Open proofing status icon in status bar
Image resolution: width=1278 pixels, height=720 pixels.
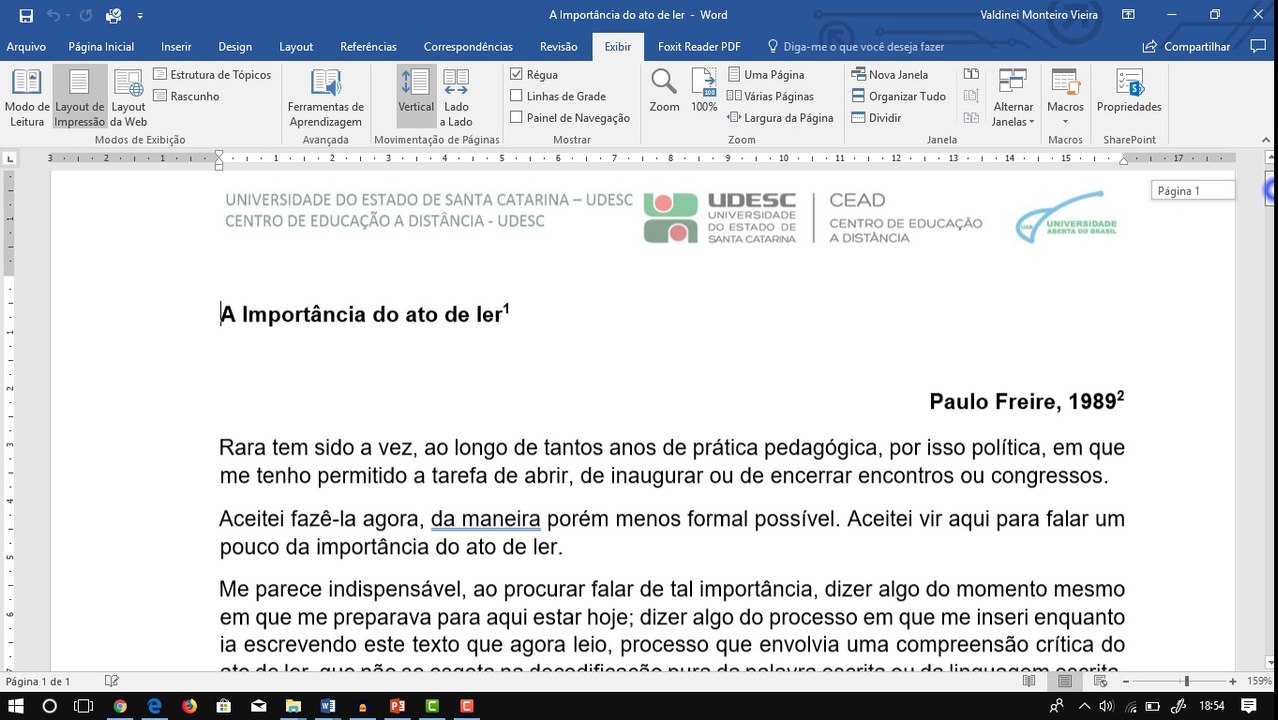pyautogui.click(x=112, y=681)
